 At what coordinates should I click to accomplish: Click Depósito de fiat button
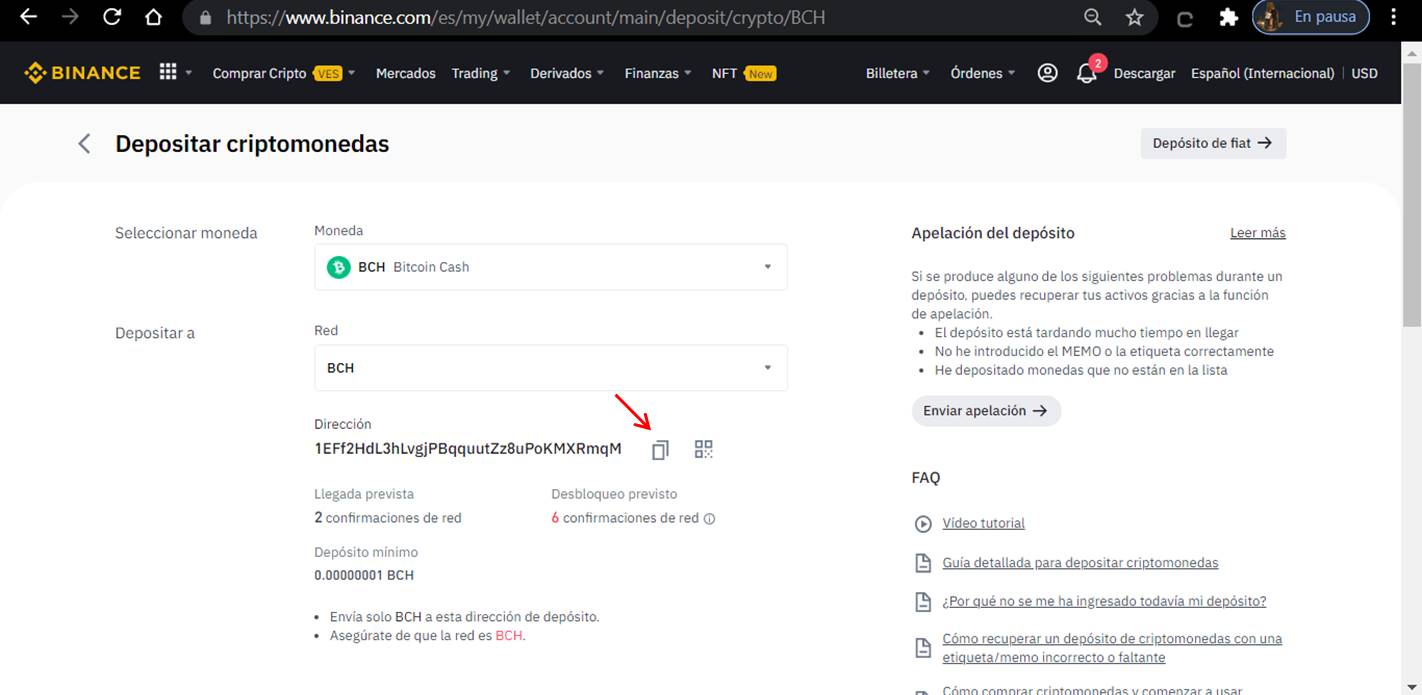pyautogui.click(x=1213, y=143)
